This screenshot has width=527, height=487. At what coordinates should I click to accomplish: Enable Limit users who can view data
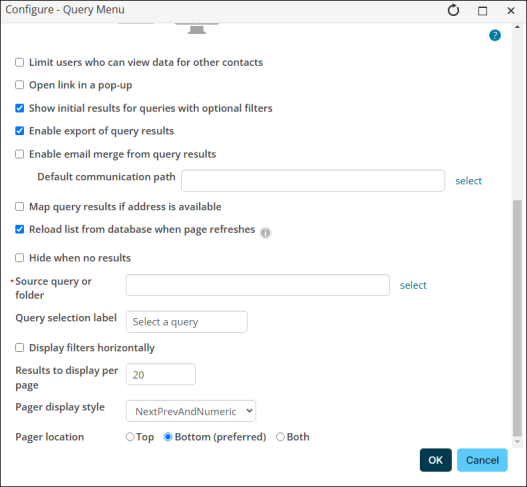[x=19, y=63]
